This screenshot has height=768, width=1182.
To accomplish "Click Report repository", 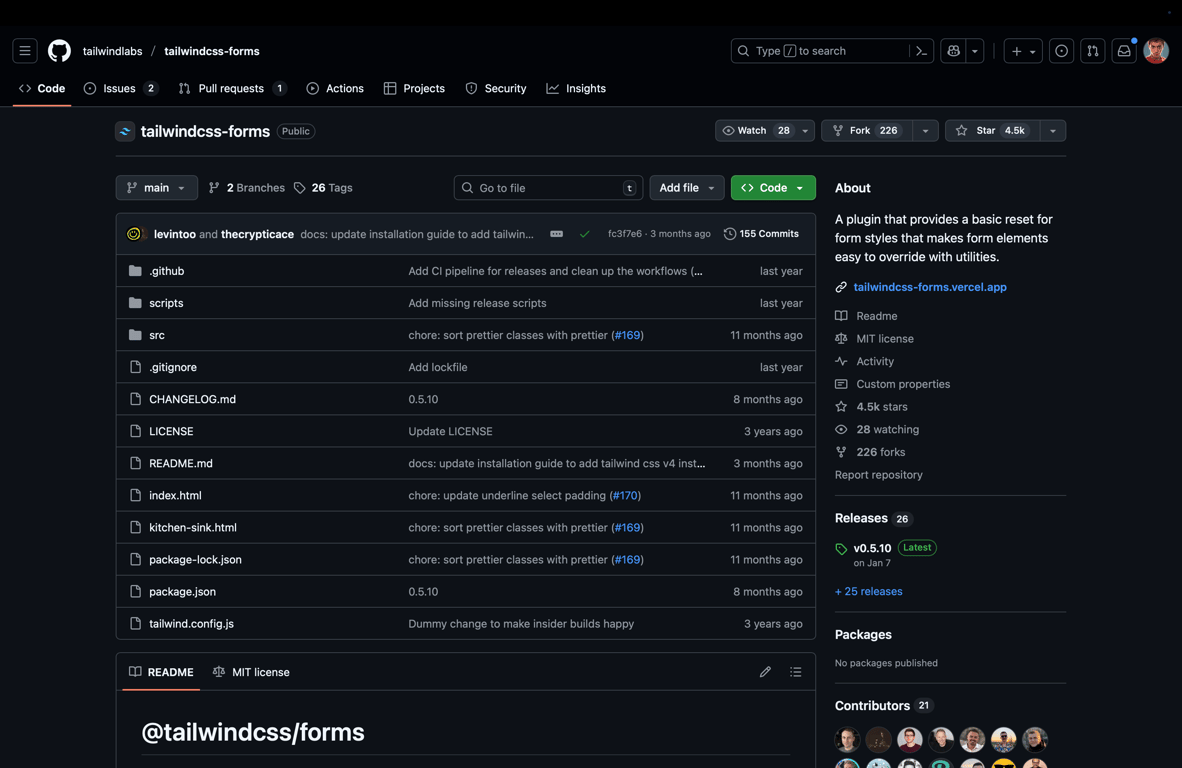I will [x=878, y=475].
